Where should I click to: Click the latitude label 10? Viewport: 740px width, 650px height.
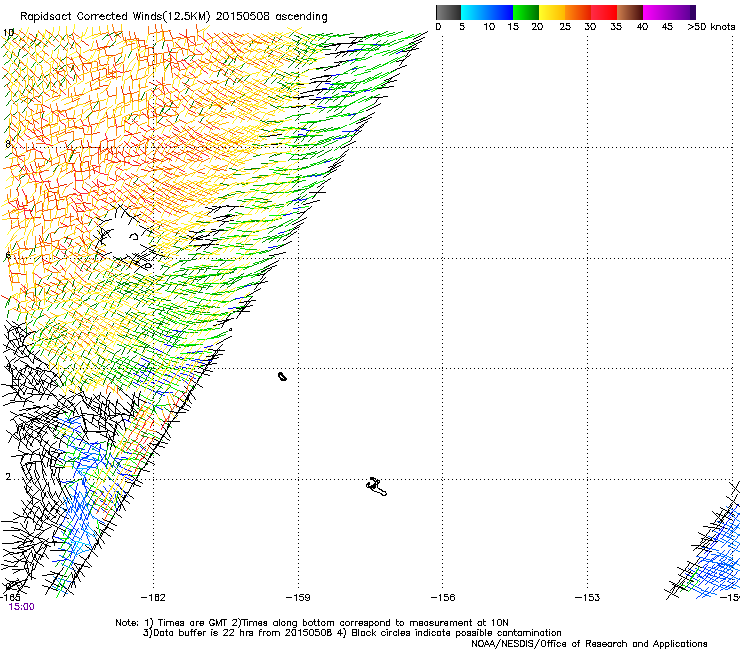tap(8, 33)
